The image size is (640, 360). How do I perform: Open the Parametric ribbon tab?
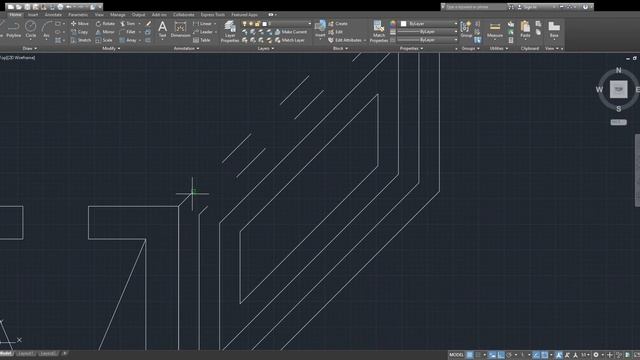(78, 15)
